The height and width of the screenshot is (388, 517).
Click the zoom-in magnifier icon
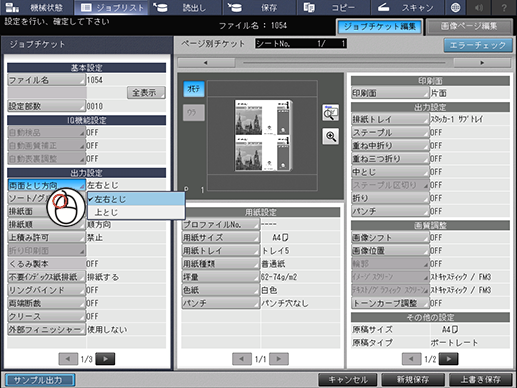330,137
